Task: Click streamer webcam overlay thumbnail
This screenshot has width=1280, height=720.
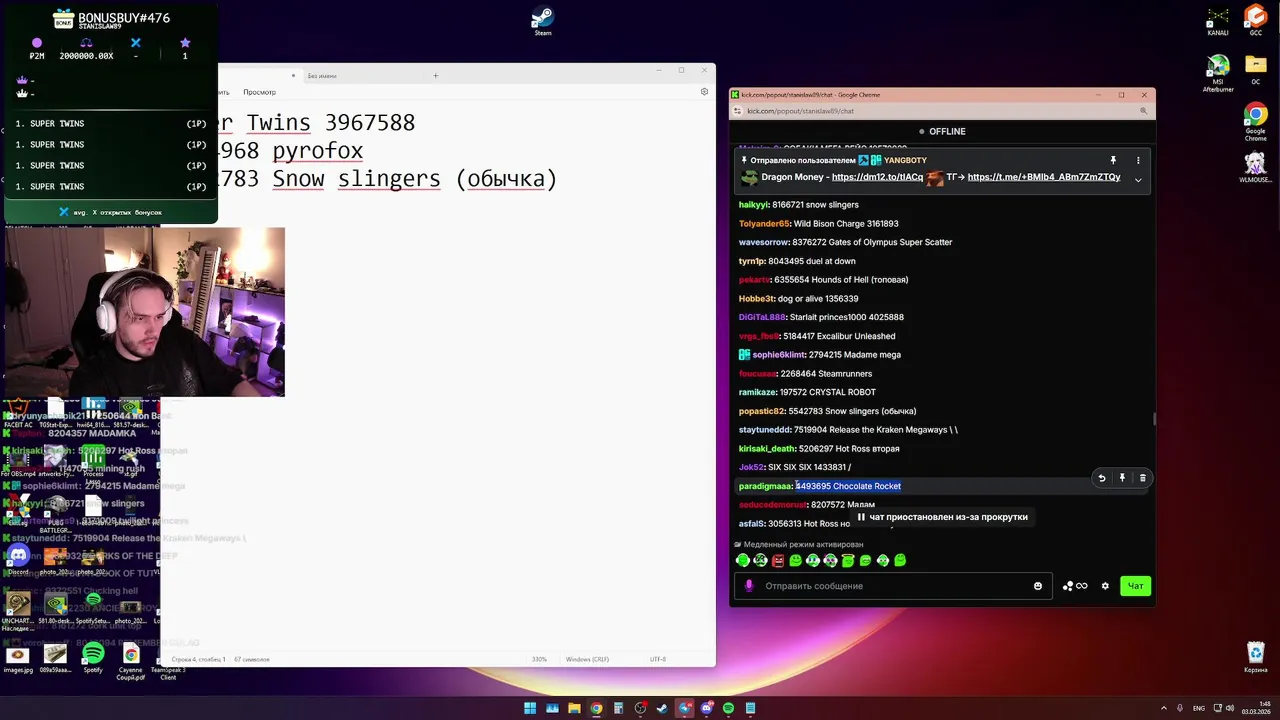Action: (x=145, y=312)
